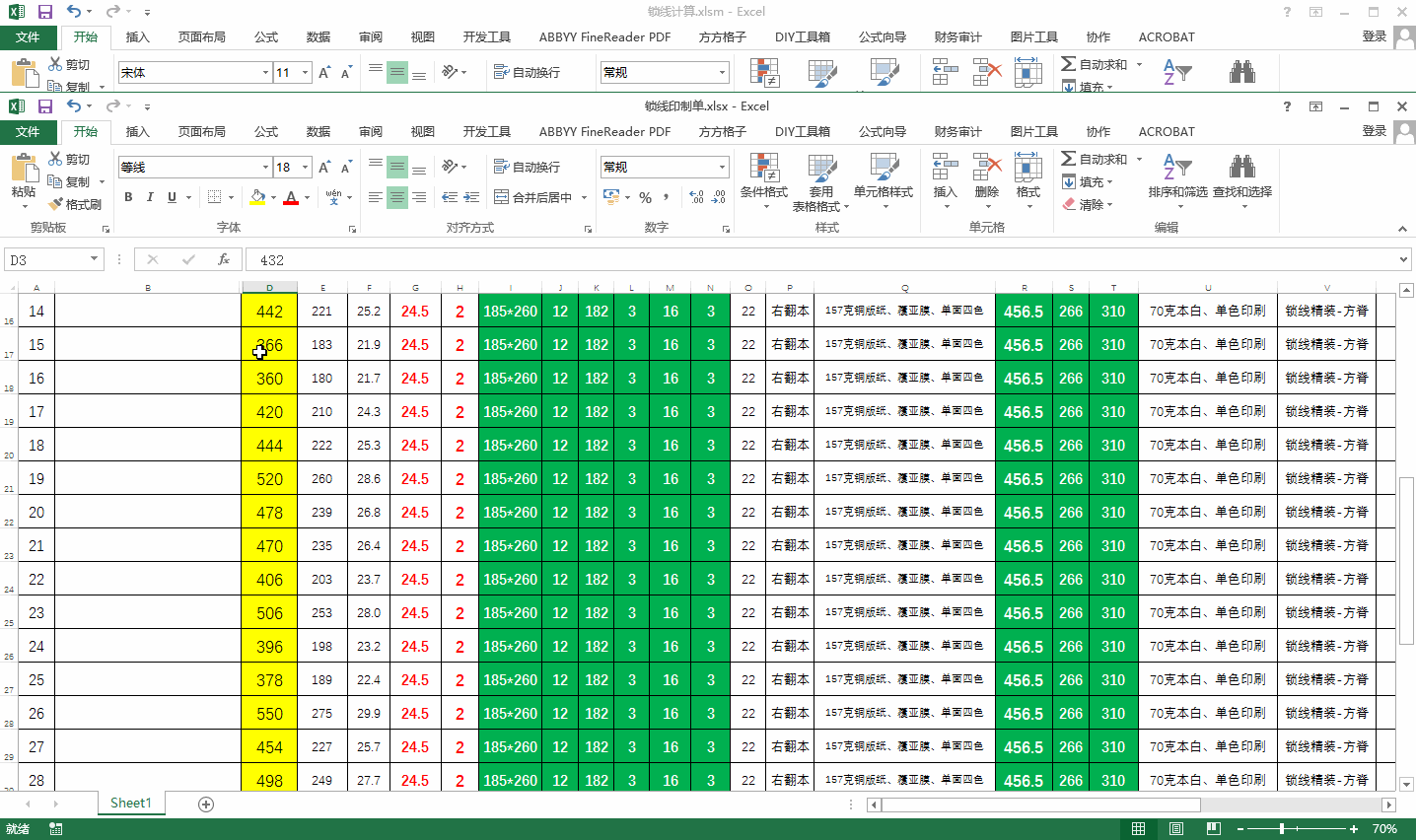1416x840 pixels.
Task: Open the Name Box dropdown showing D3
Action: point(95,259)
